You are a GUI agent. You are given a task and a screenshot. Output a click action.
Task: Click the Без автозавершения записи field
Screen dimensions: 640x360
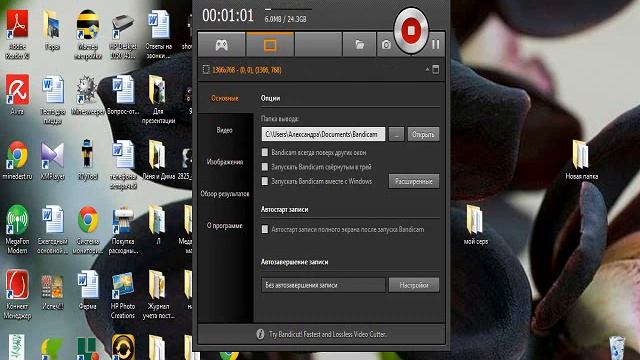(323, 285)
